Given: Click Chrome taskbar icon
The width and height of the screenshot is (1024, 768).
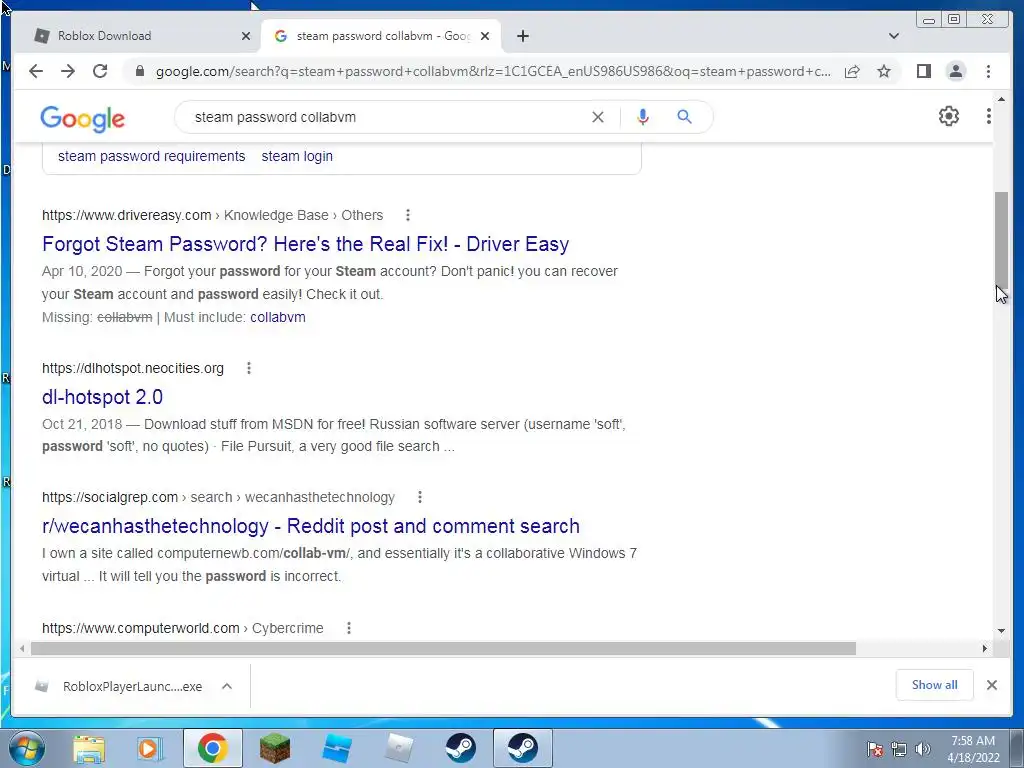Looking at the screenshot, I should pyautogui.click(x=212, y=748).
